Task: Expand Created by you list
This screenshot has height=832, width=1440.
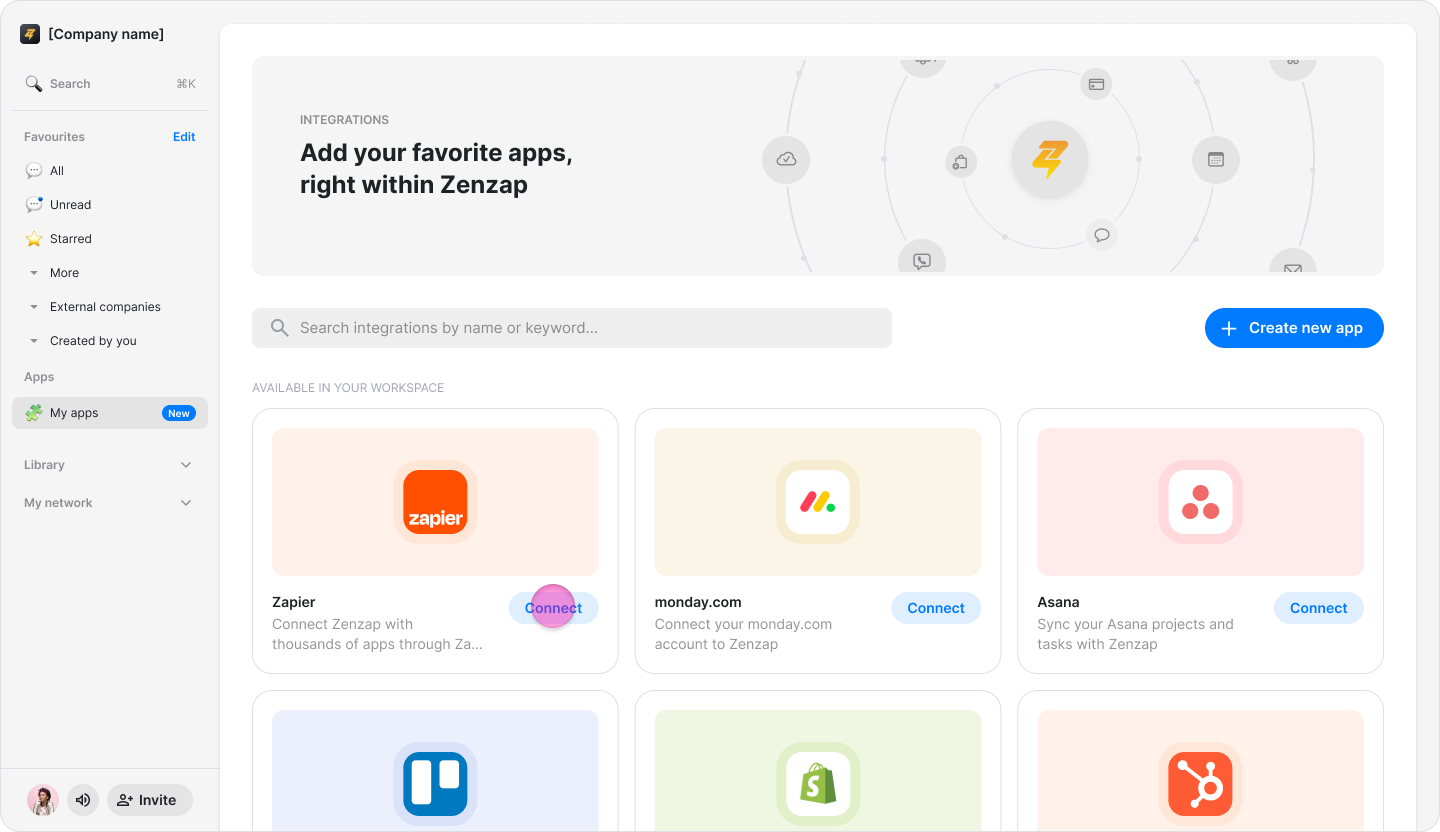Action: [34, 341]
